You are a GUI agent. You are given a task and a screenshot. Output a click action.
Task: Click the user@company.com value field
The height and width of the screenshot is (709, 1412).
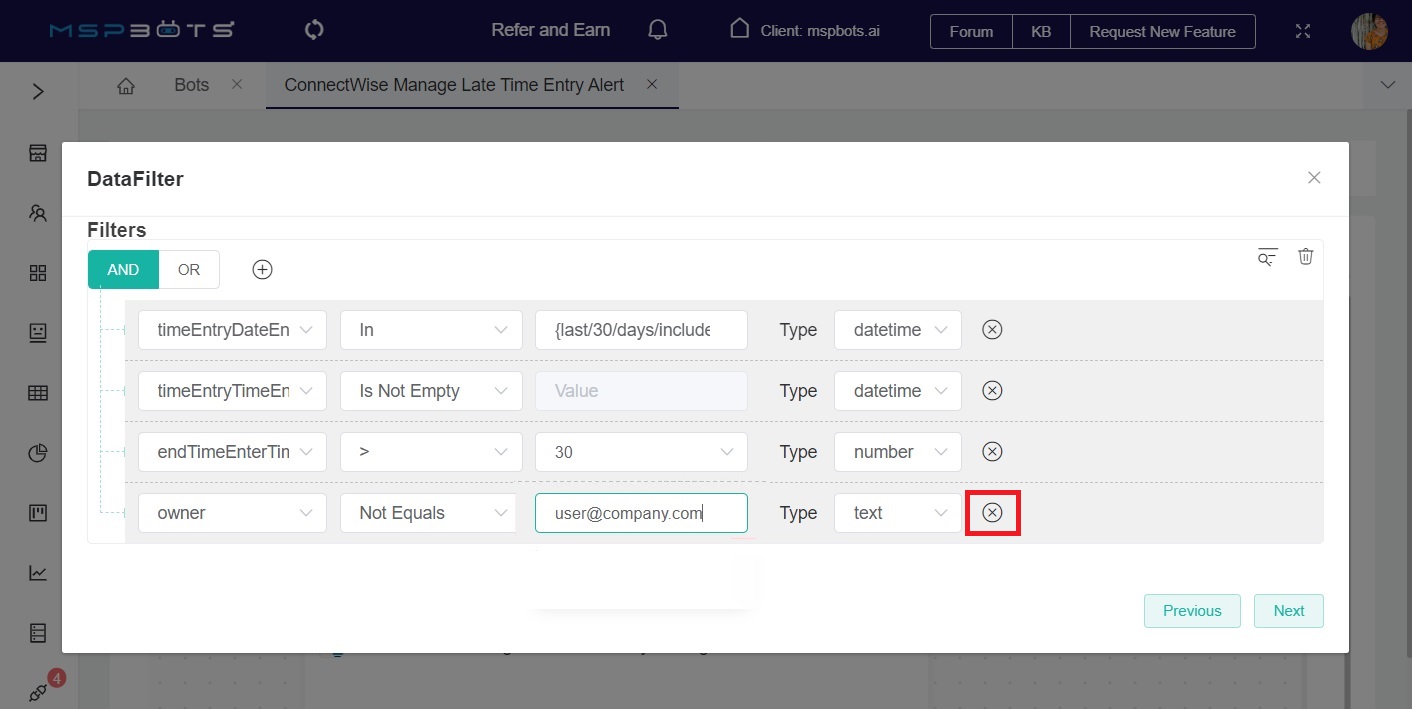point(640,513)
